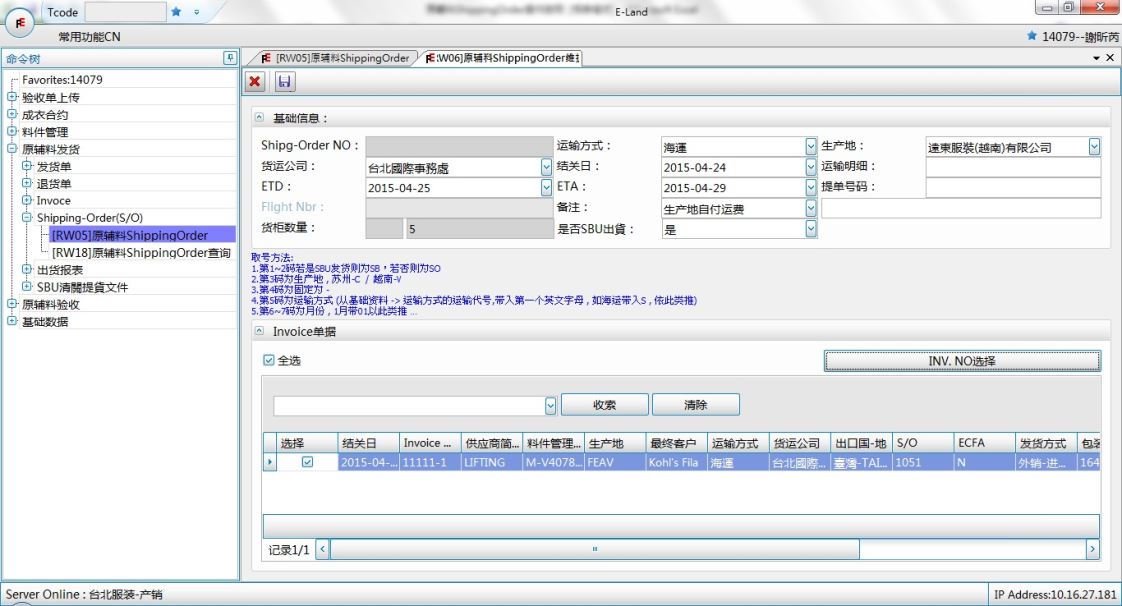The image size is (1122, 606).
Task: Click the blue star favorites icon beside Tcode
Action: pos(176,12)
